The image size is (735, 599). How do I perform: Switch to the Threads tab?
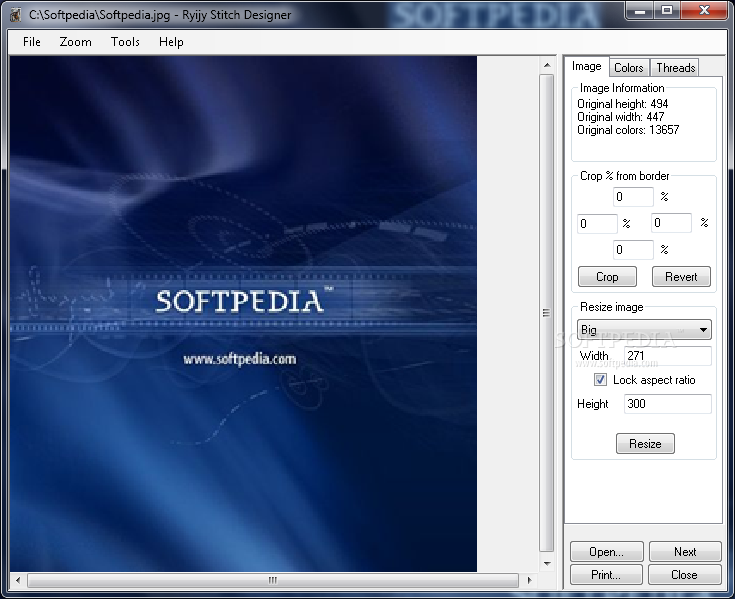coord(675,68)
